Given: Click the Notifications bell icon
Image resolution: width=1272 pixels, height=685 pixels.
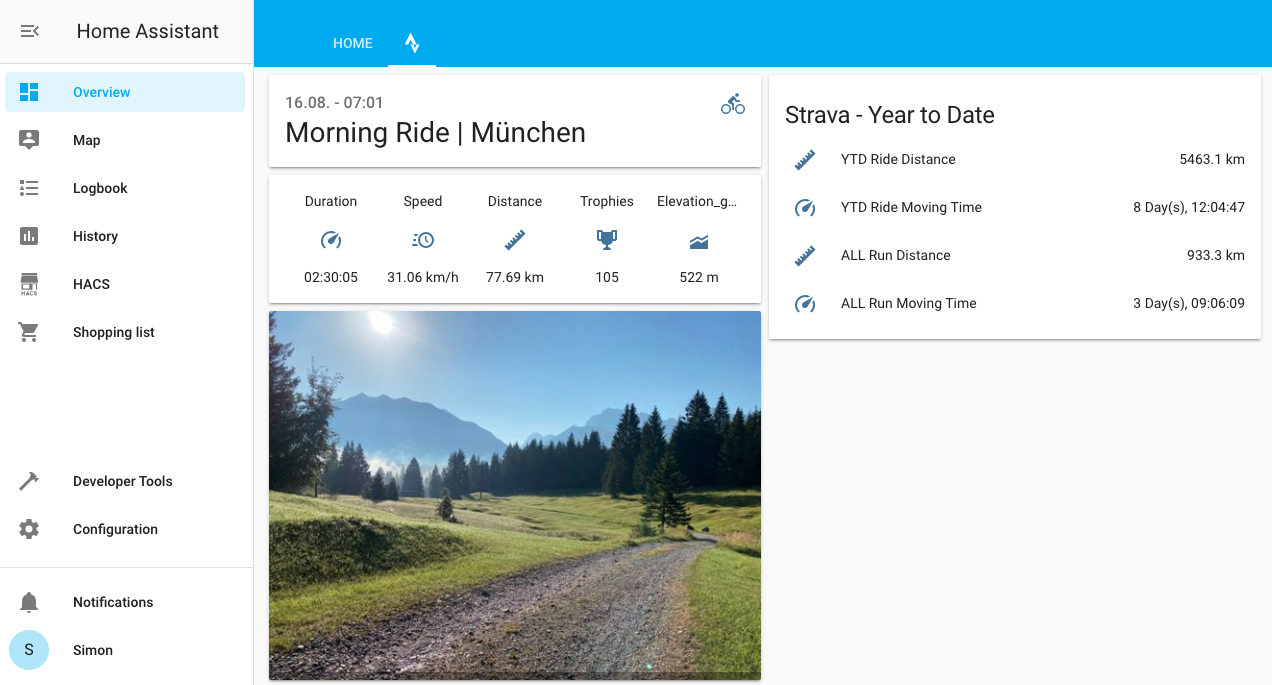Looking at the screenshot, I should (x=29, y=602).
